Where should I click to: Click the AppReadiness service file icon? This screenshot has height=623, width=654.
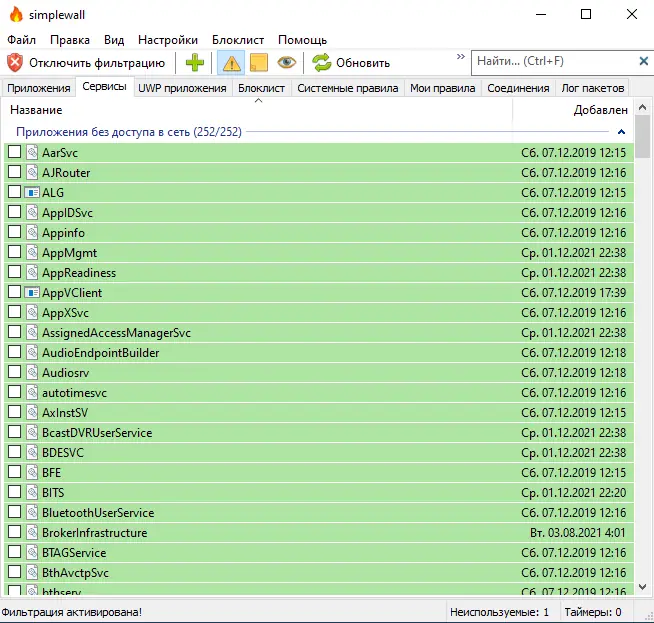[x=32, y=273]
